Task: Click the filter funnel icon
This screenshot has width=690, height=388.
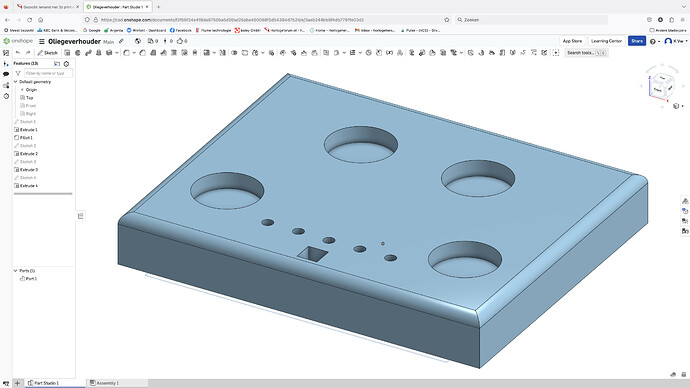Action: (18, 73)
